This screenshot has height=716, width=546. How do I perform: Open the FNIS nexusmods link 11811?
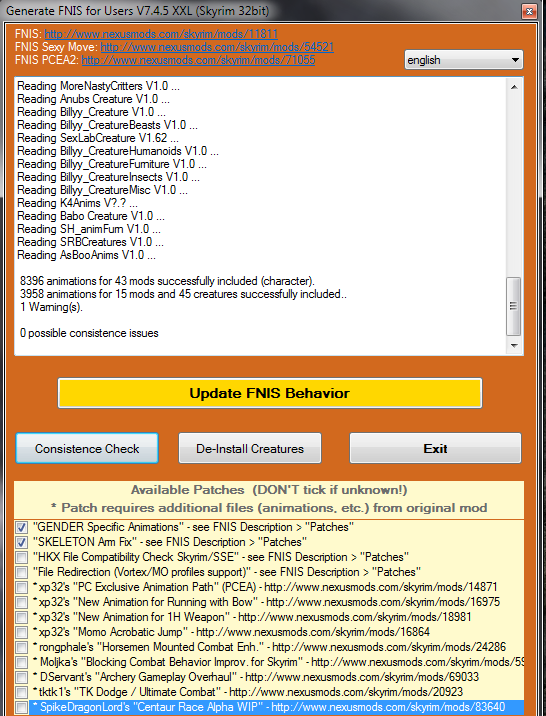click(x=161, y=34)
